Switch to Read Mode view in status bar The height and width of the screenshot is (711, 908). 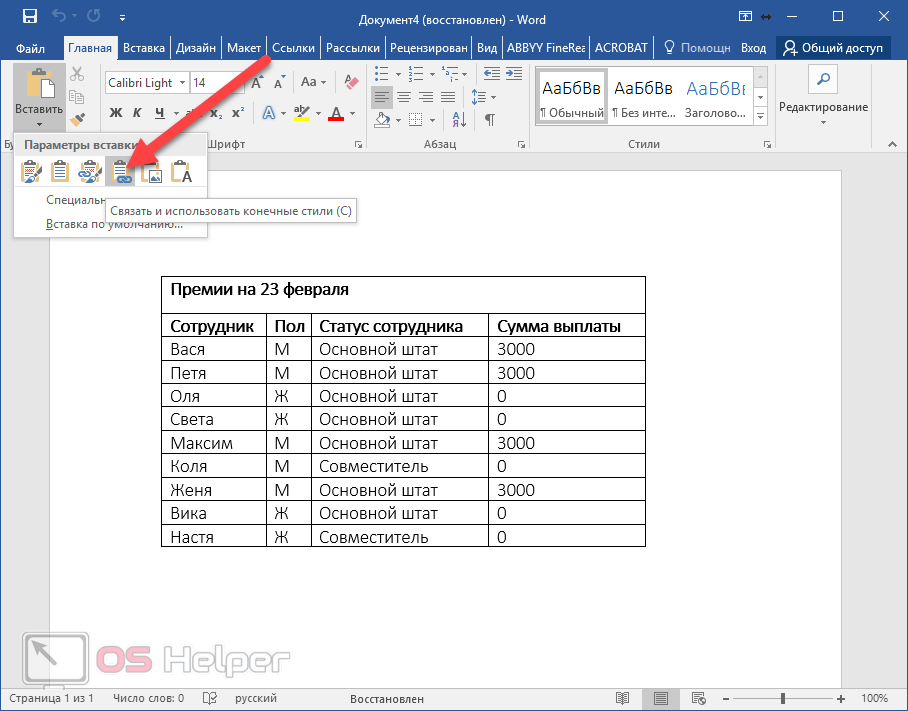(623, 698)
